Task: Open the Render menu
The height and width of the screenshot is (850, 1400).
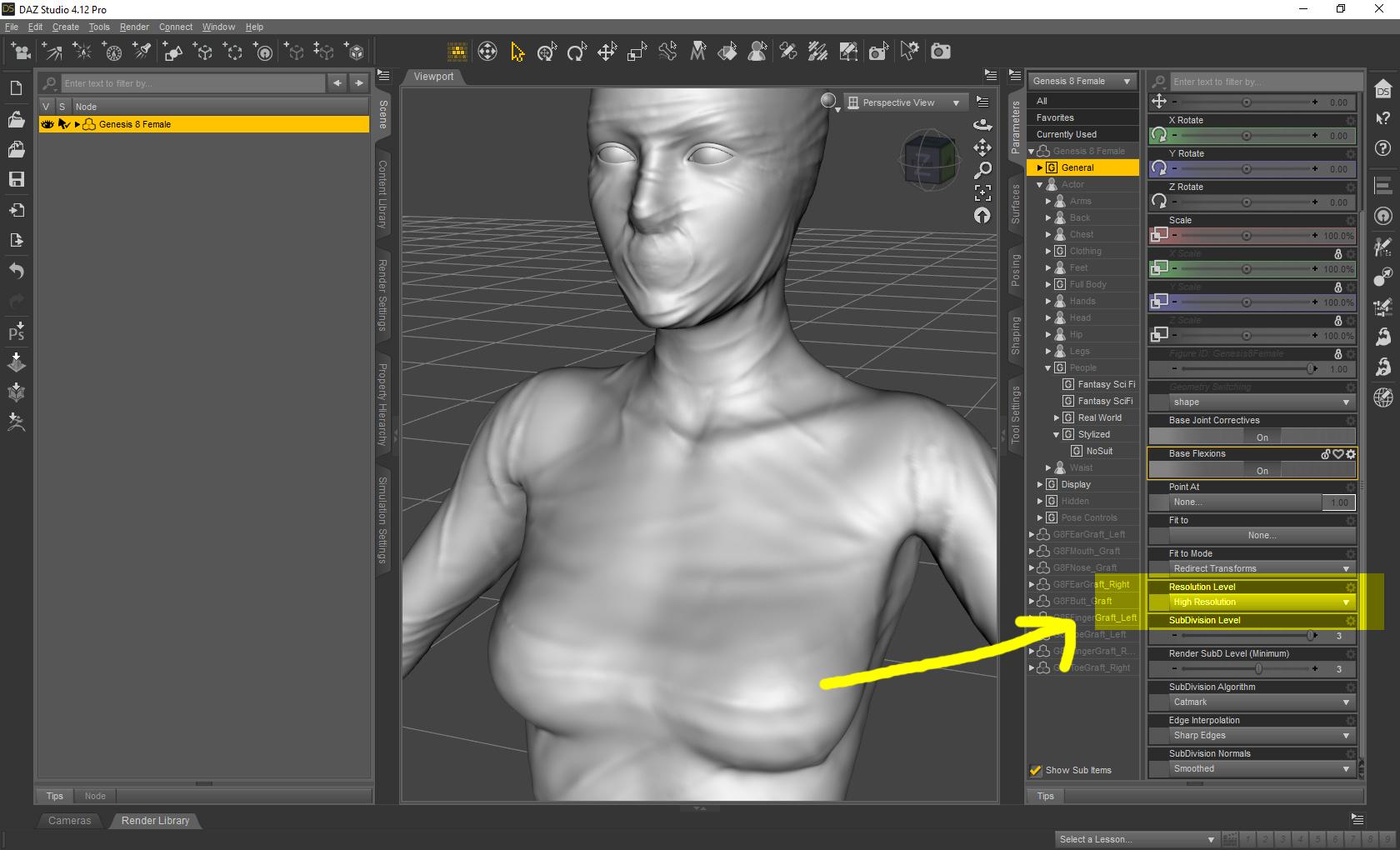Action: (x=134, y=27)
